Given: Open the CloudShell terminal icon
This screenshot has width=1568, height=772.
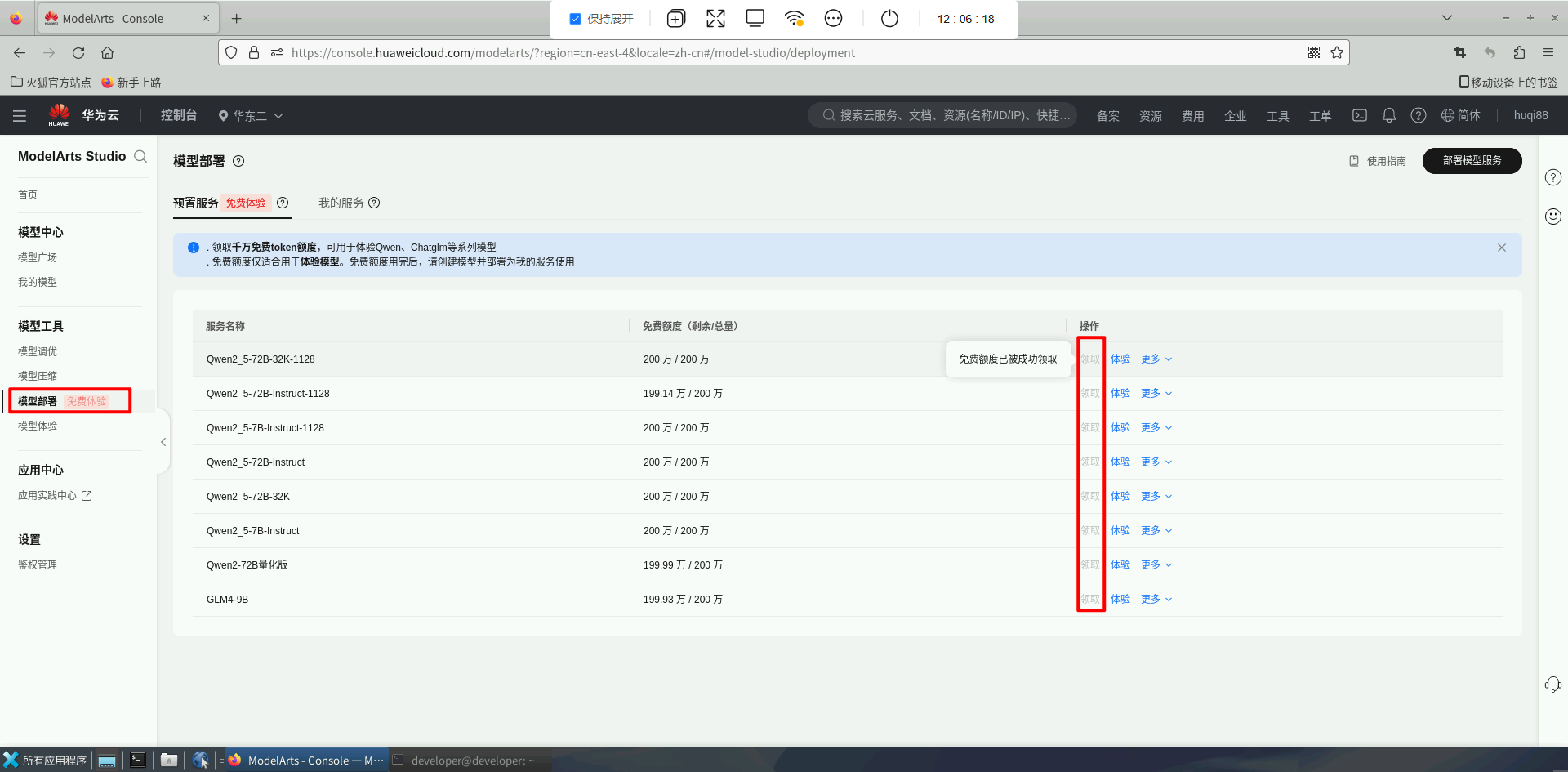Looking at the screenshot, I should [x=1360, y=115].
